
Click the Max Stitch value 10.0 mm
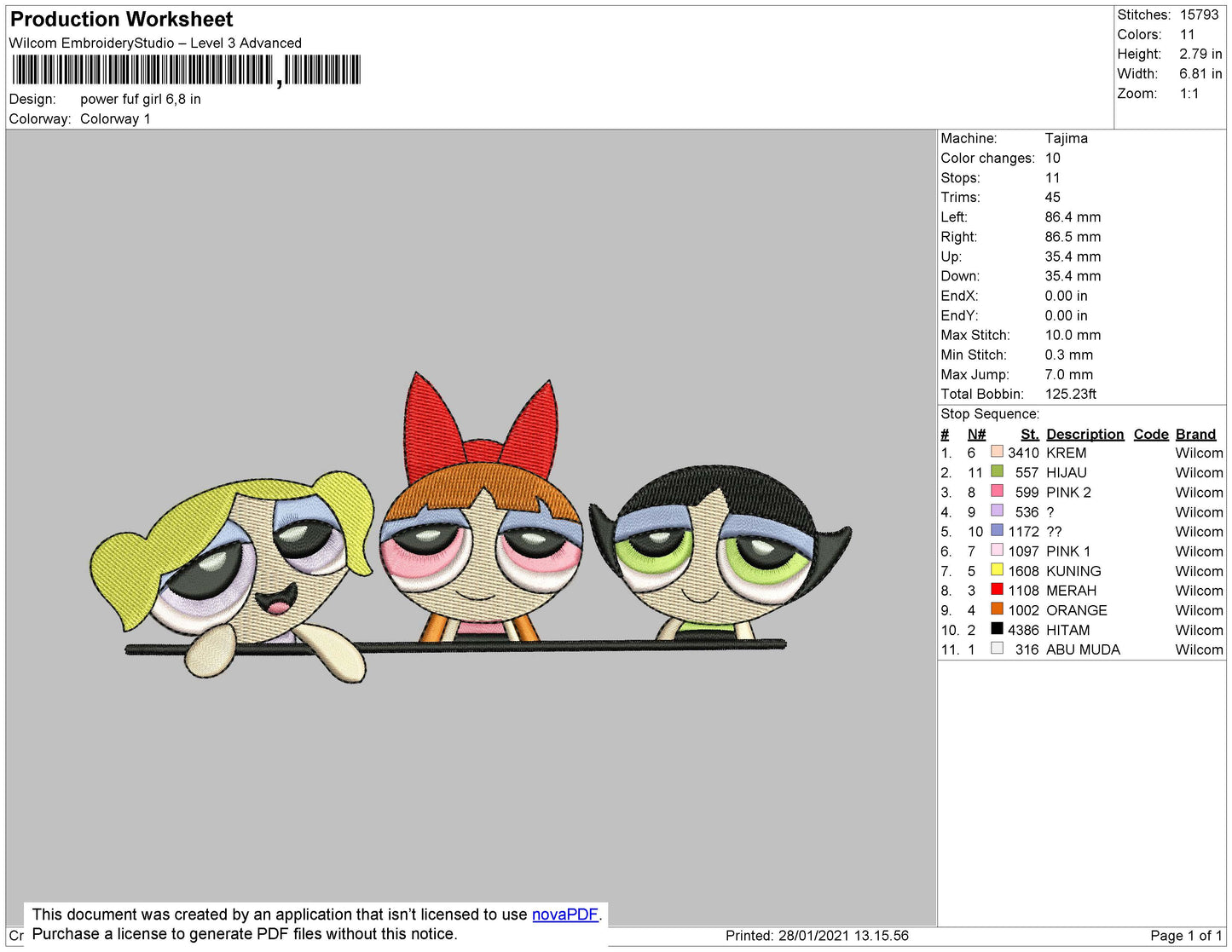[x=1073, y=335]
